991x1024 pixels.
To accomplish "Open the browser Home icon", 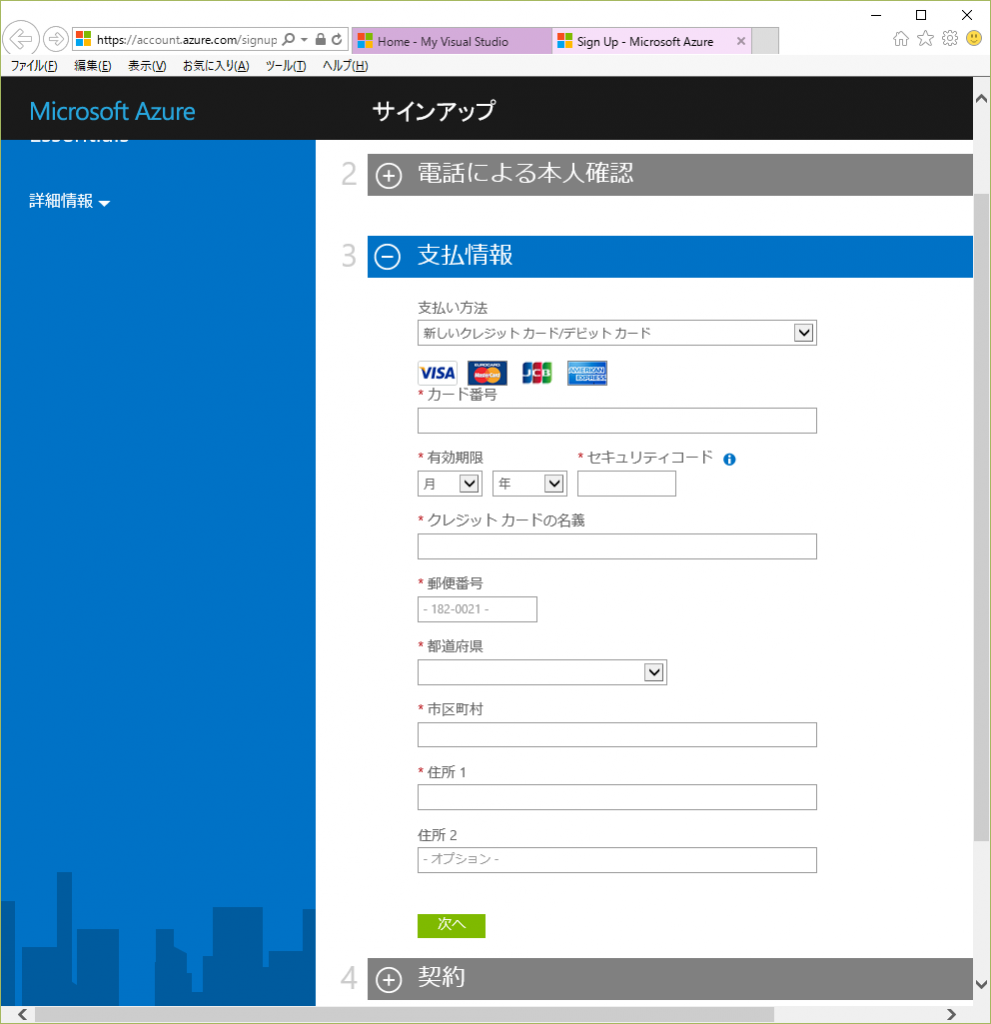I will coord(901,39).
